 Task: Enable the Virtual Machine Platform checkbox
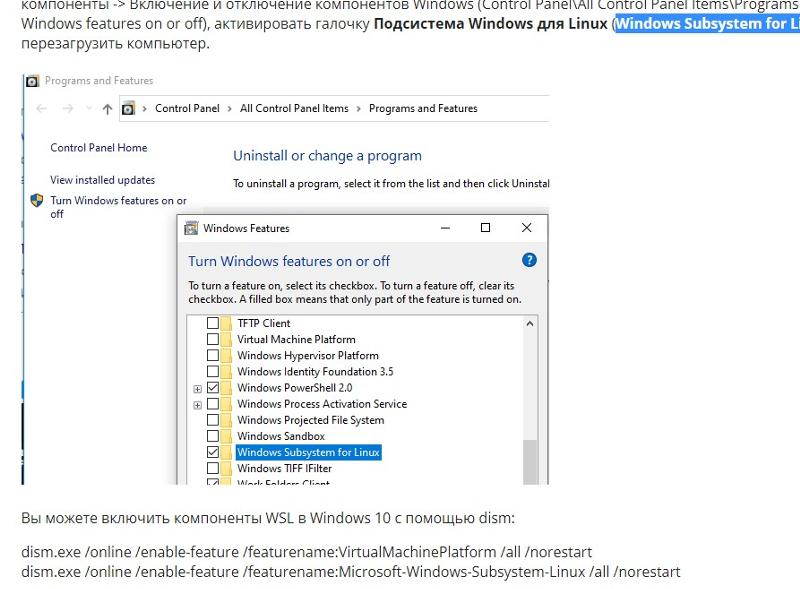(213, 339)
